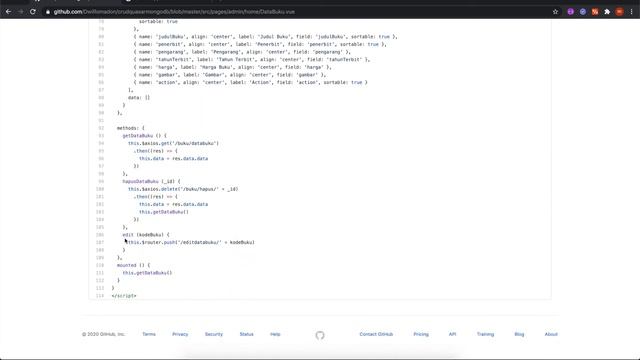Click the column definition line for 'judulBuku'
Screen dimensions: 640x360
point(265,37)
